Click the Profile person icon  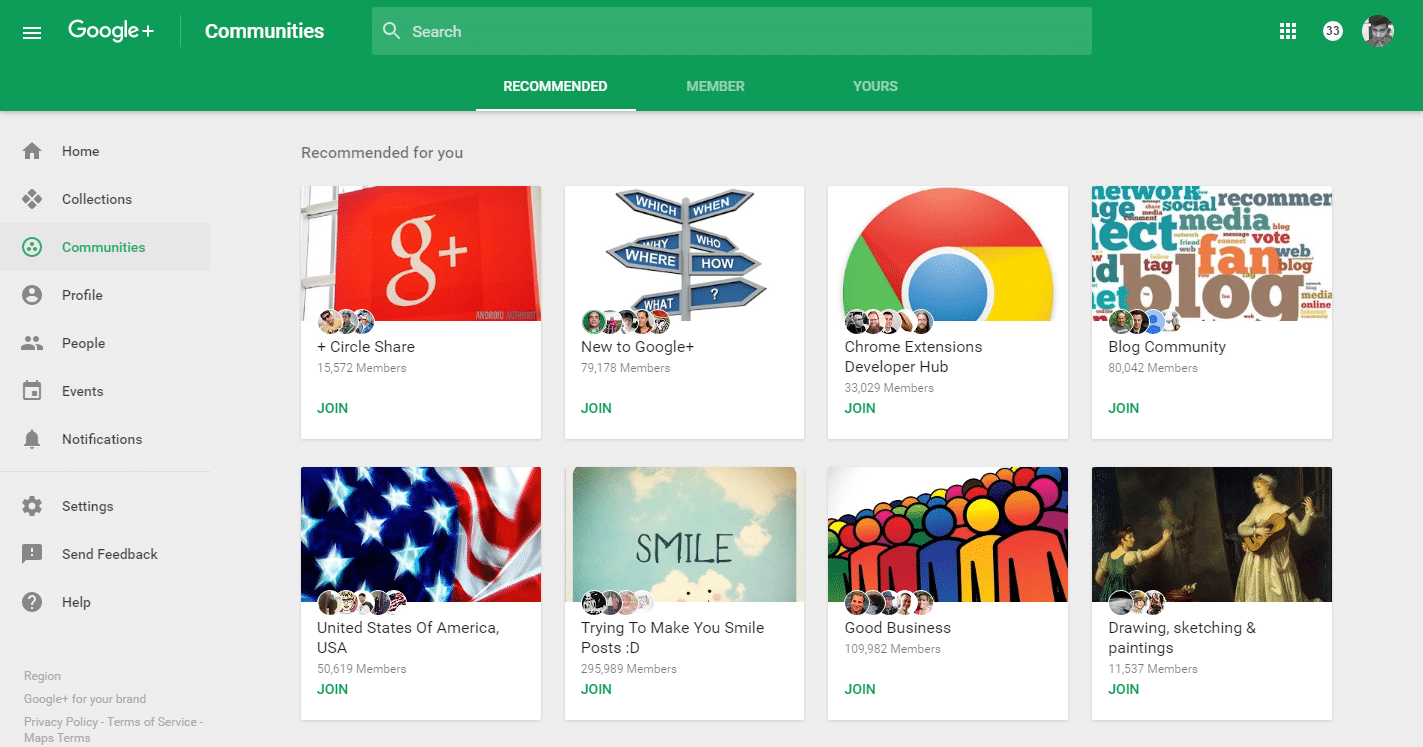(32, 295)
